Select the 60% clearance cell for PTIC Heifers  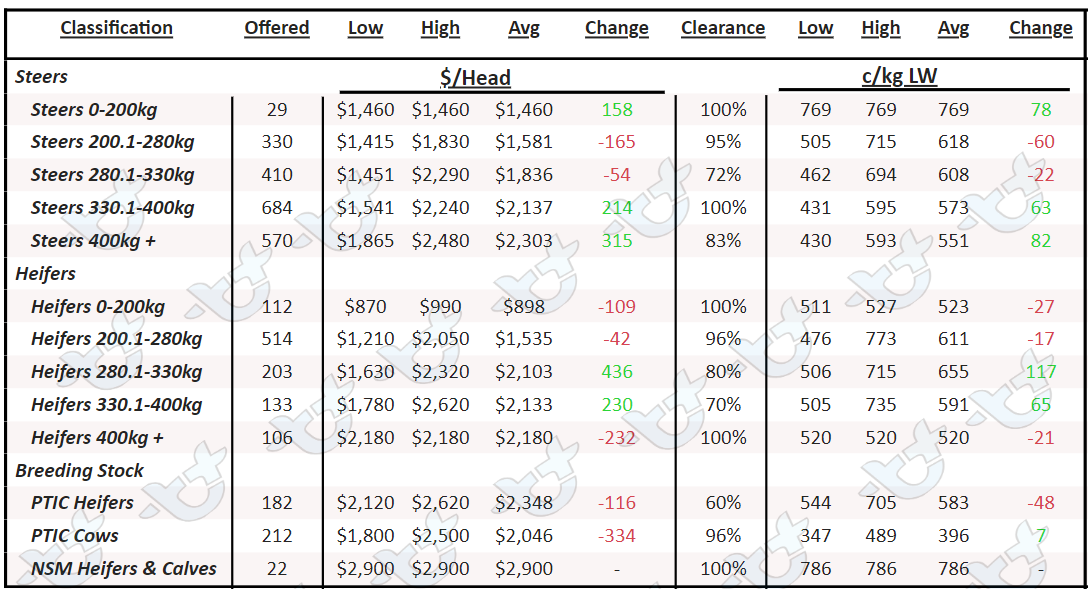[x=723, y=503]
